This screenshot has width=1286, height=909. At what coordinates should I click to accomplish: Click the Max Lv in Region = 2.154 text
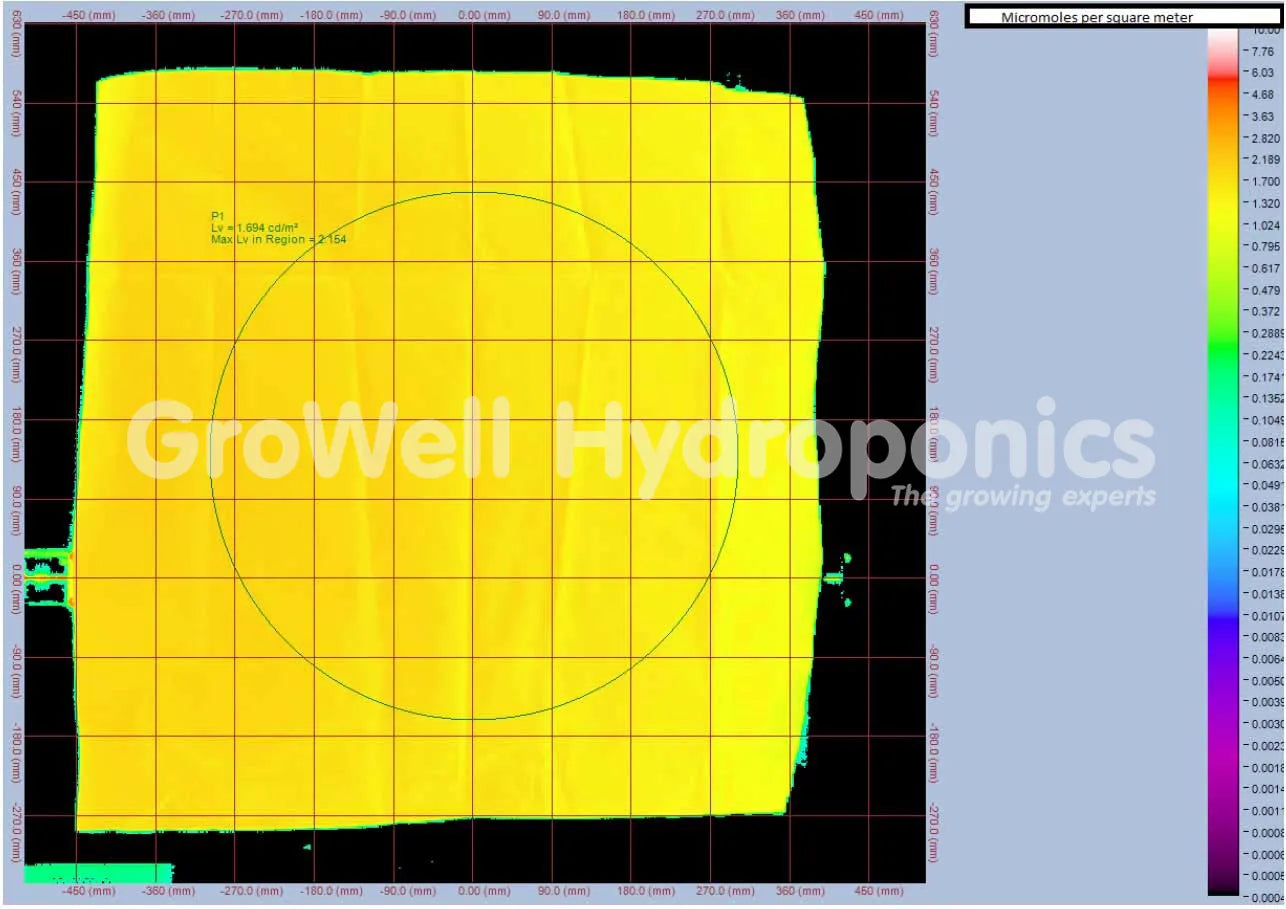click(x=278, y=240)
